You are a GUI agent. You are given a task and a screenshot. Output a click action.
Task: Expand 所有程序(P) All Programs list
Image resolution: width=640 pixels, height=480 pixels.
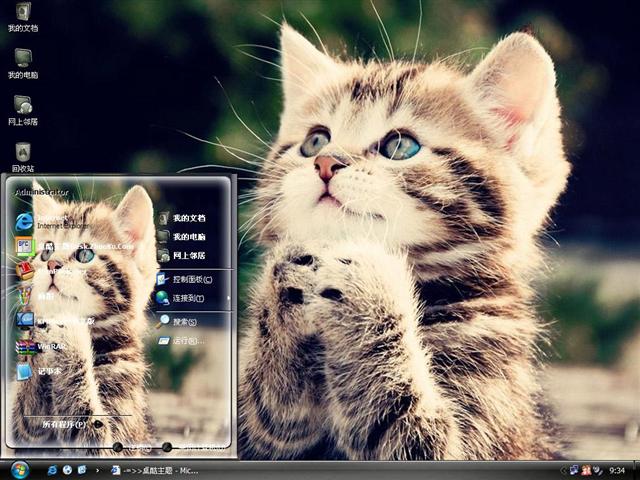click(x=72, y=424)
